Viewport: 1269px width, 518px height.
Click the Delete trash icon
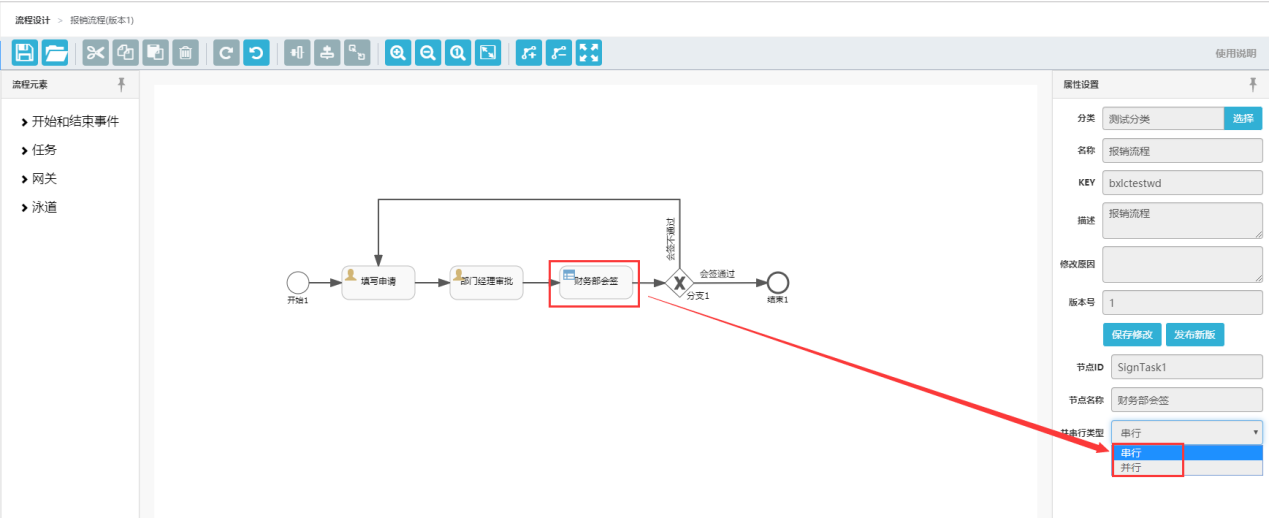(x=185, y=53)
